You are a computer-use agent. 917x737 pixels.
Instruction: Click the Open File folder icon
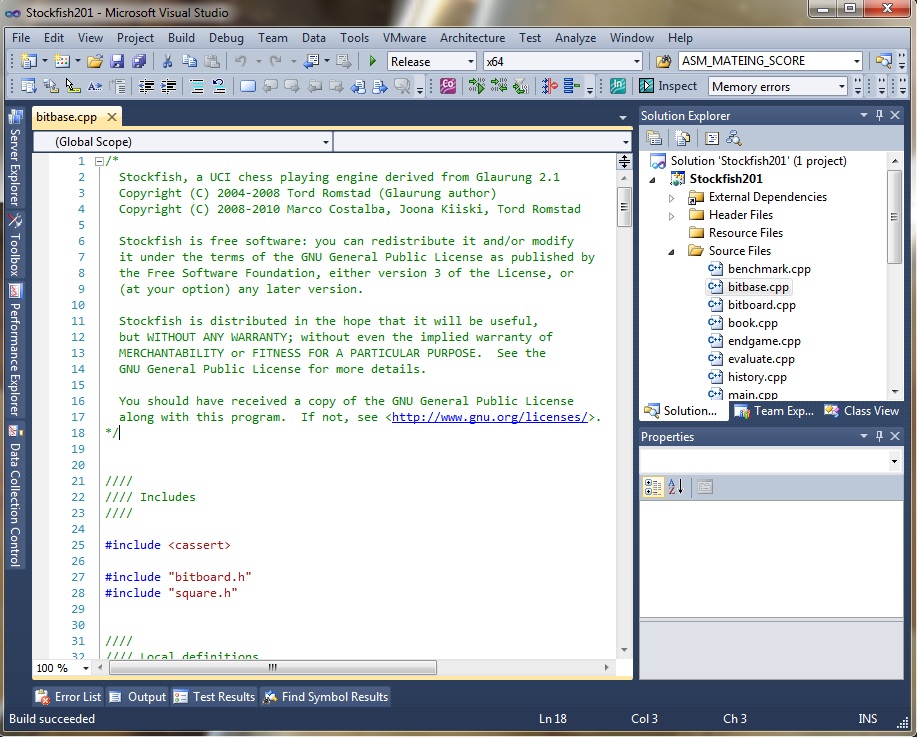point(95,61)
